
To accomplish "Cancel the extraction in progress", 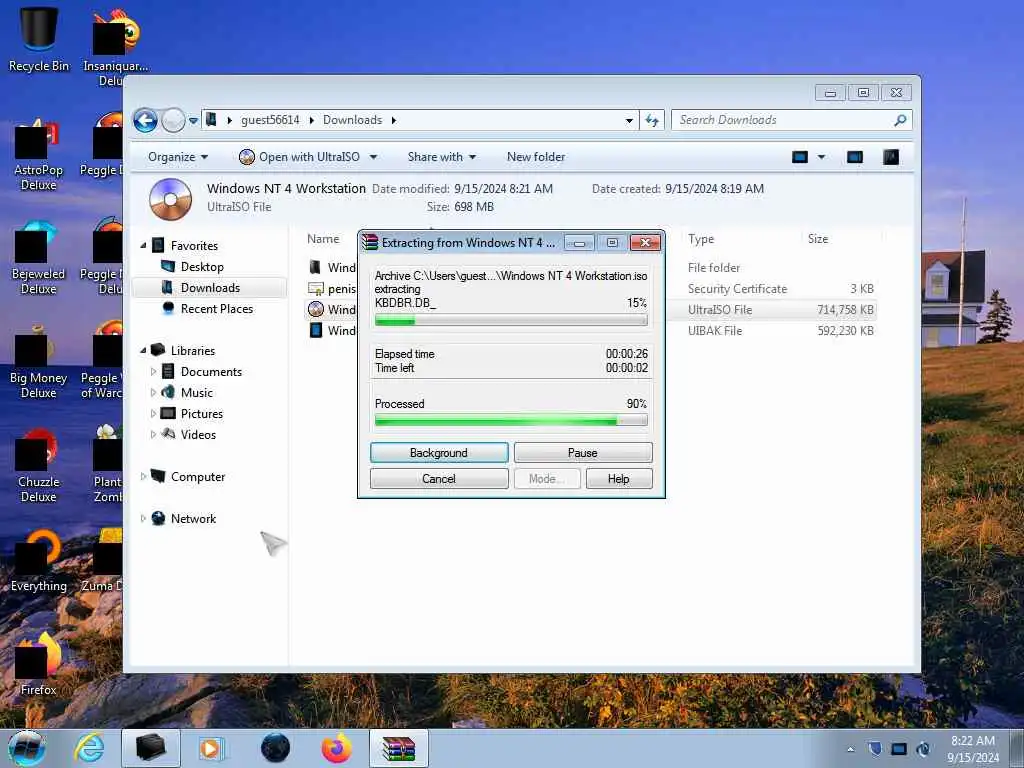I will click(439, 479).
